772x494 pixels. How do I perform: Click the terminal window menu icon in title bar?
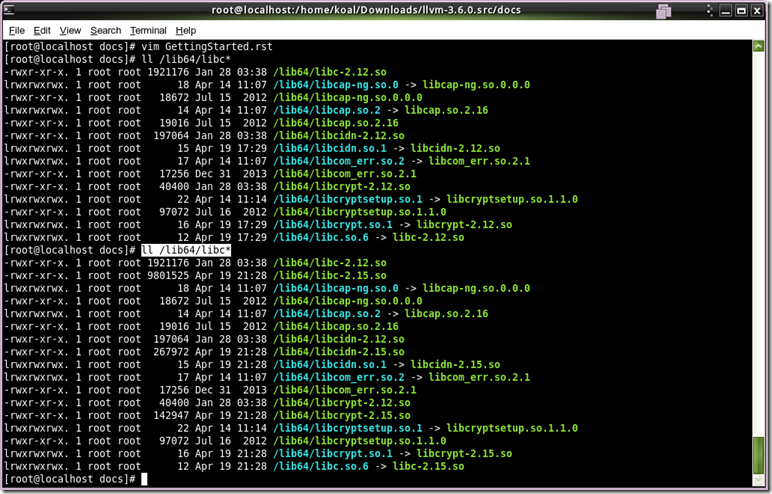8,9
